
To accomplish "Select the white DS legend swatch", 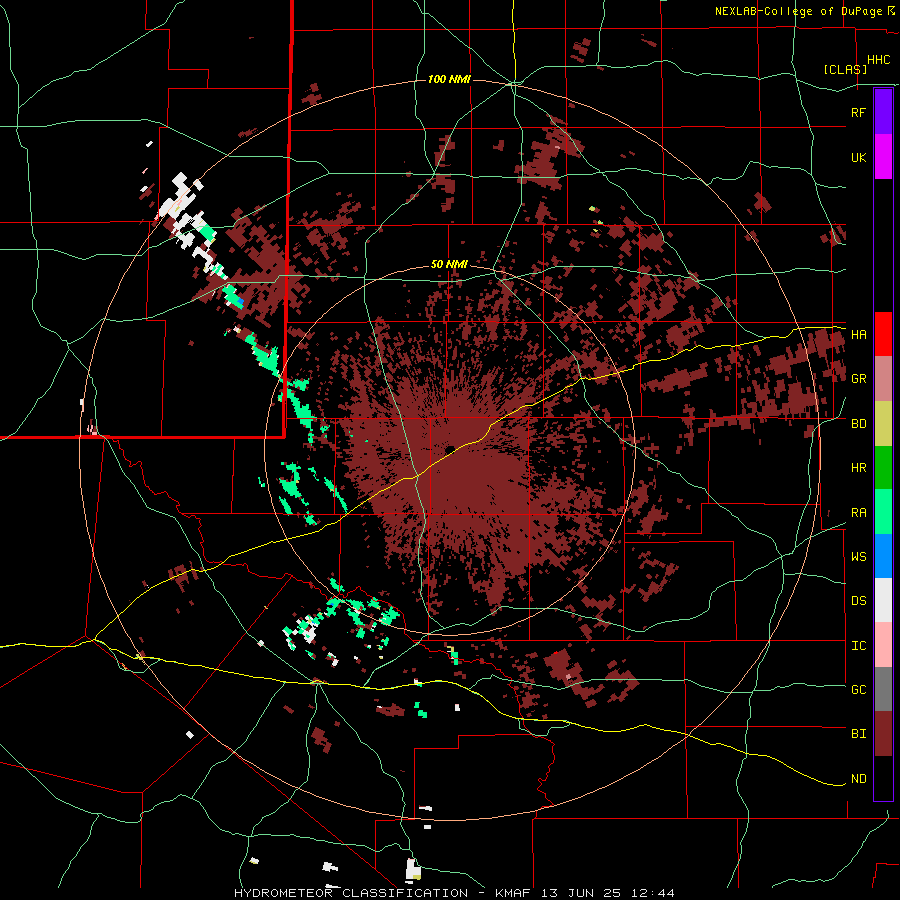I will pos(883,600).
